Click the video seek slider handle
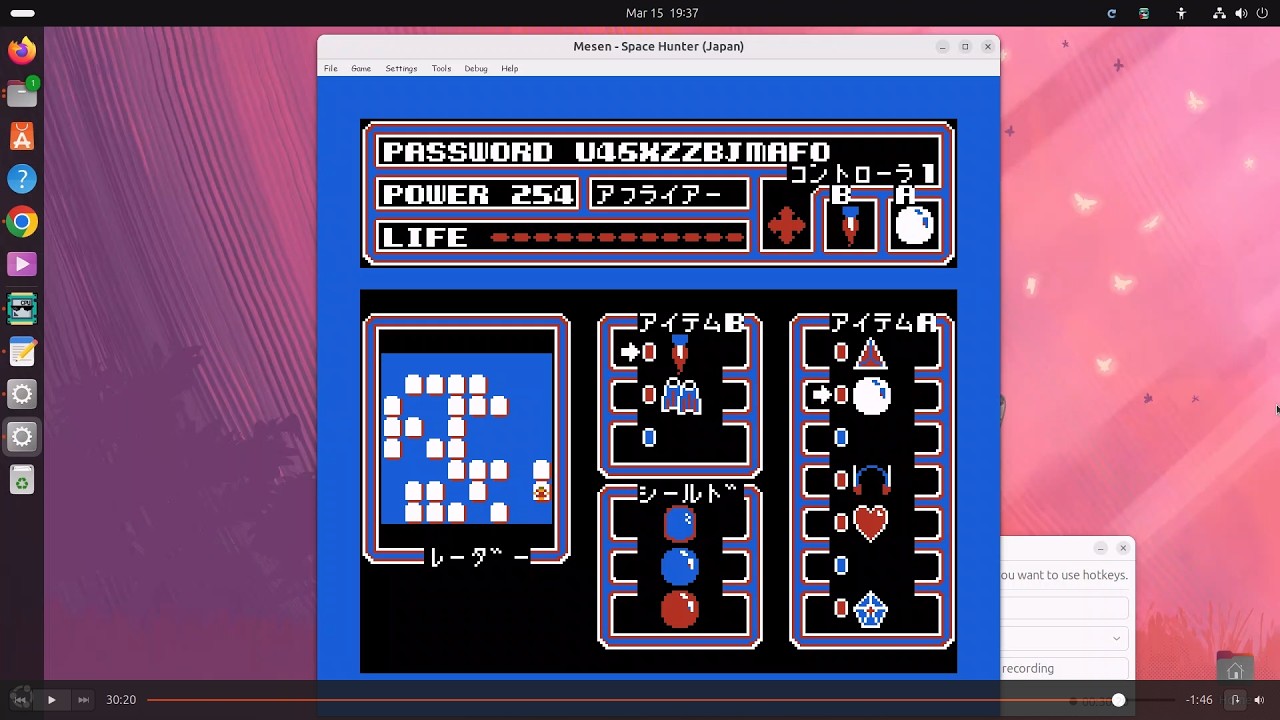 (x=1118, y=700)
